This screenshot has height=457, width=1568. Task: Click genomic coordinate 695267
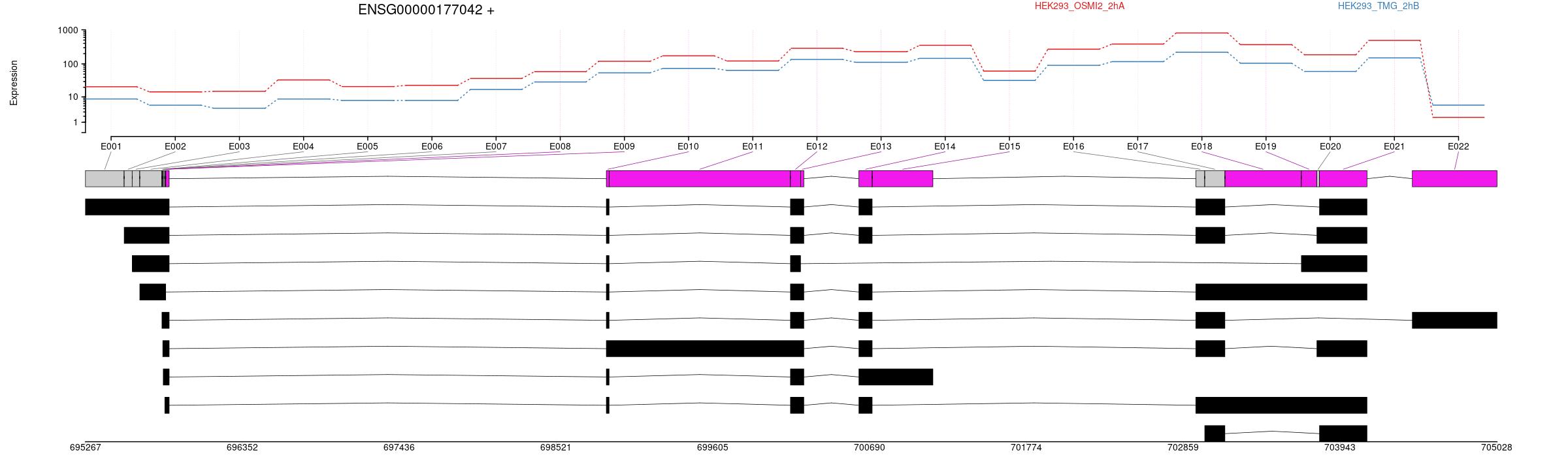tap(86, 448)
